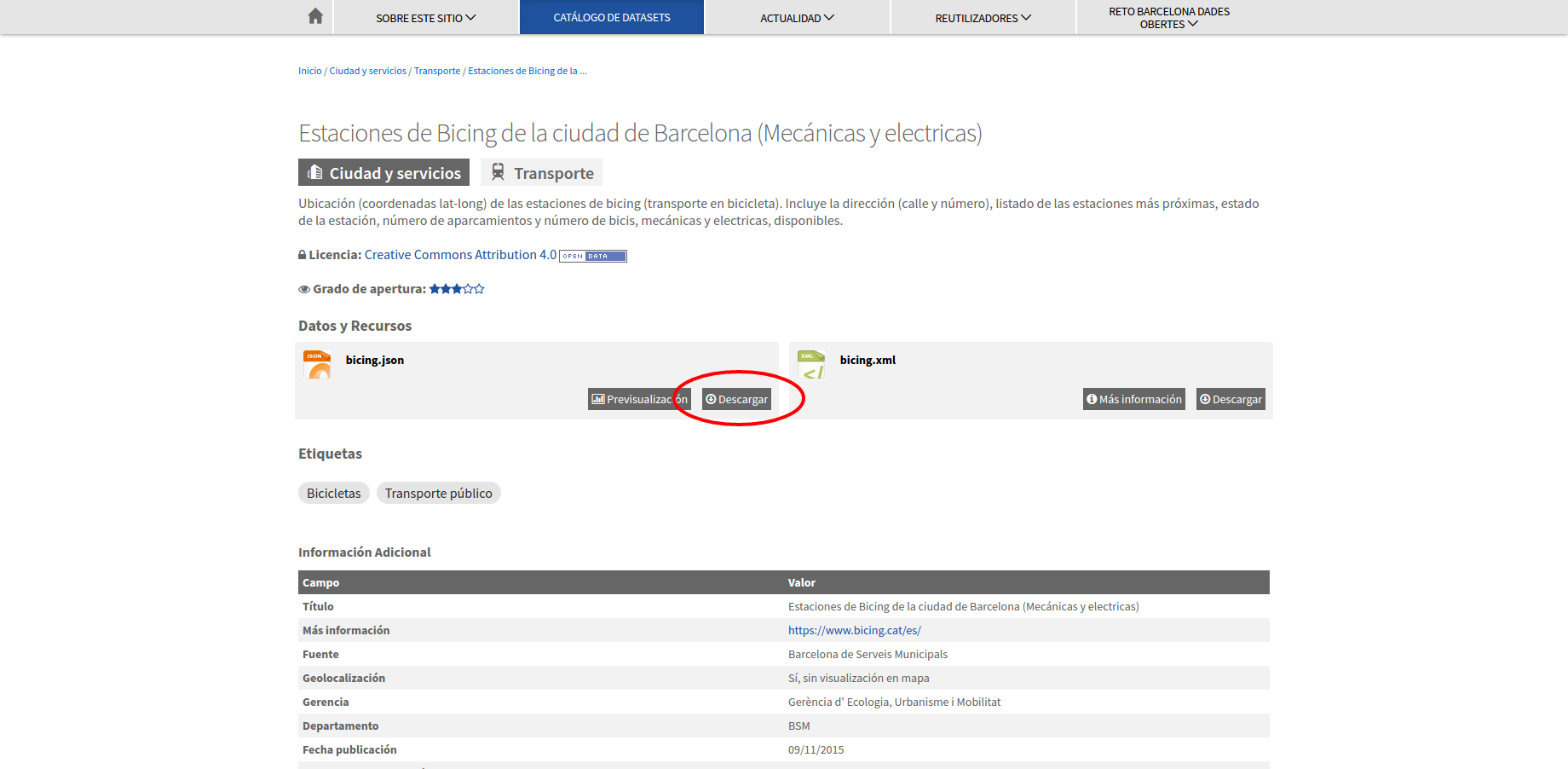Click the XML file icon for bicing.xml
The height and width of the screenshot is (769, 1568).
point(810,364)
